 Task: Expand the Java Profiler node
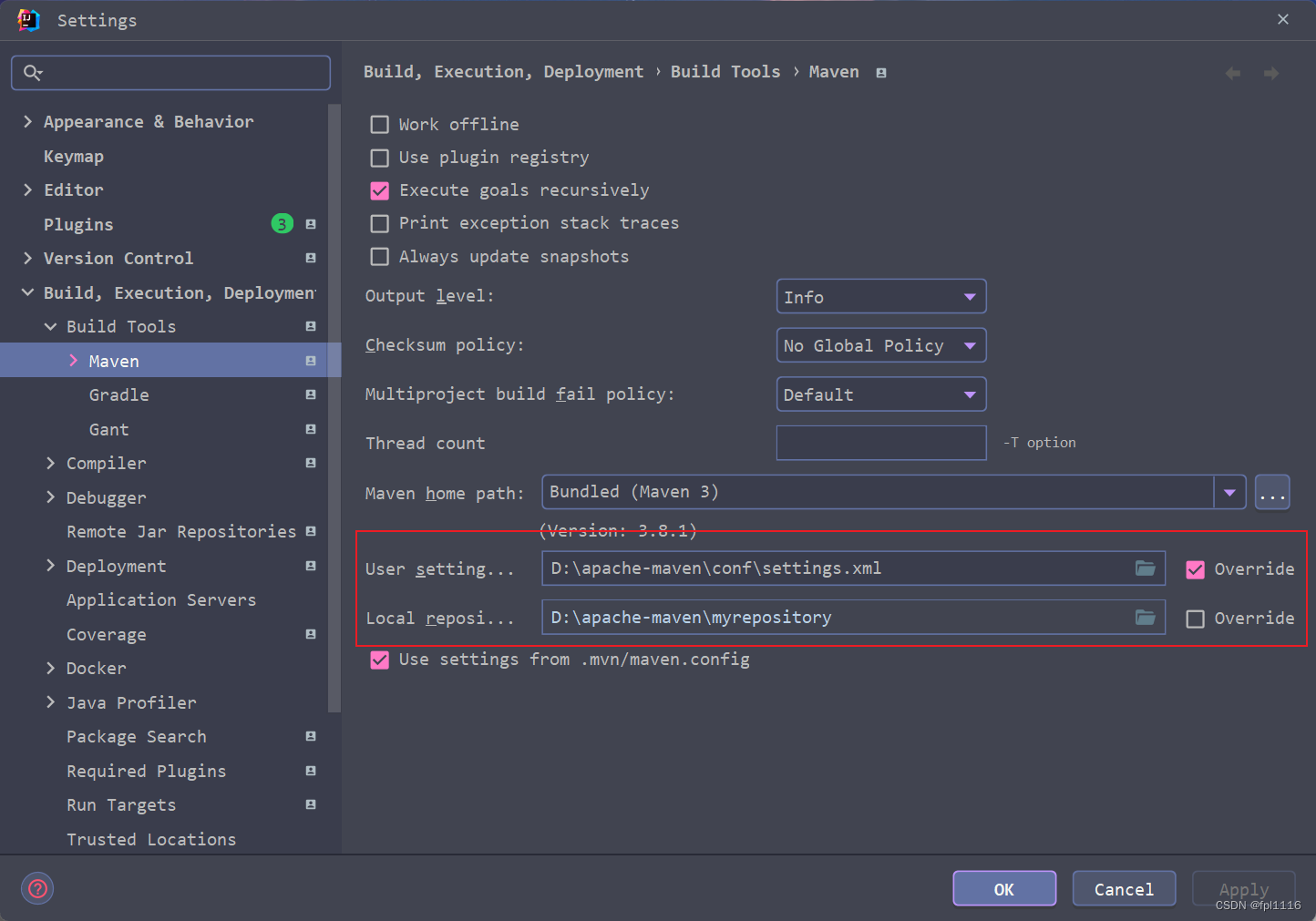point(50,702)
